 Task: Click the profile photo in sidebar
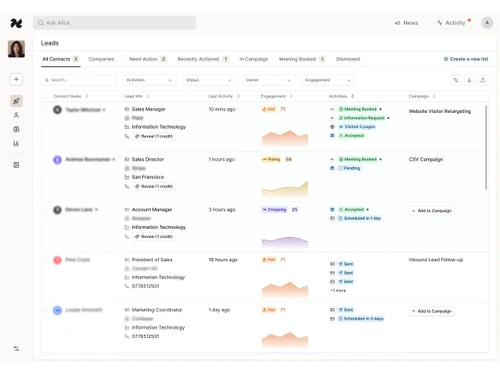tap(16, 49)
